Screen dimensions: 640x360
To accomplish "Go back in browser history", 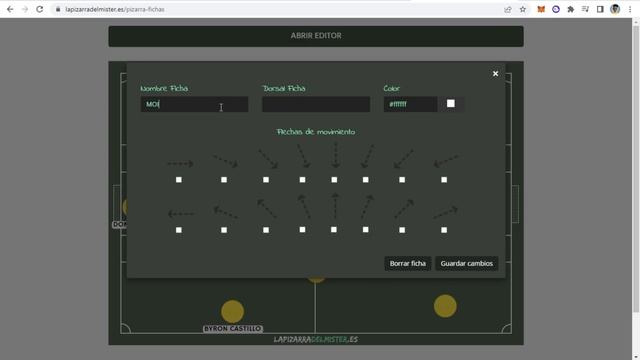I will [x=10, y=9].
